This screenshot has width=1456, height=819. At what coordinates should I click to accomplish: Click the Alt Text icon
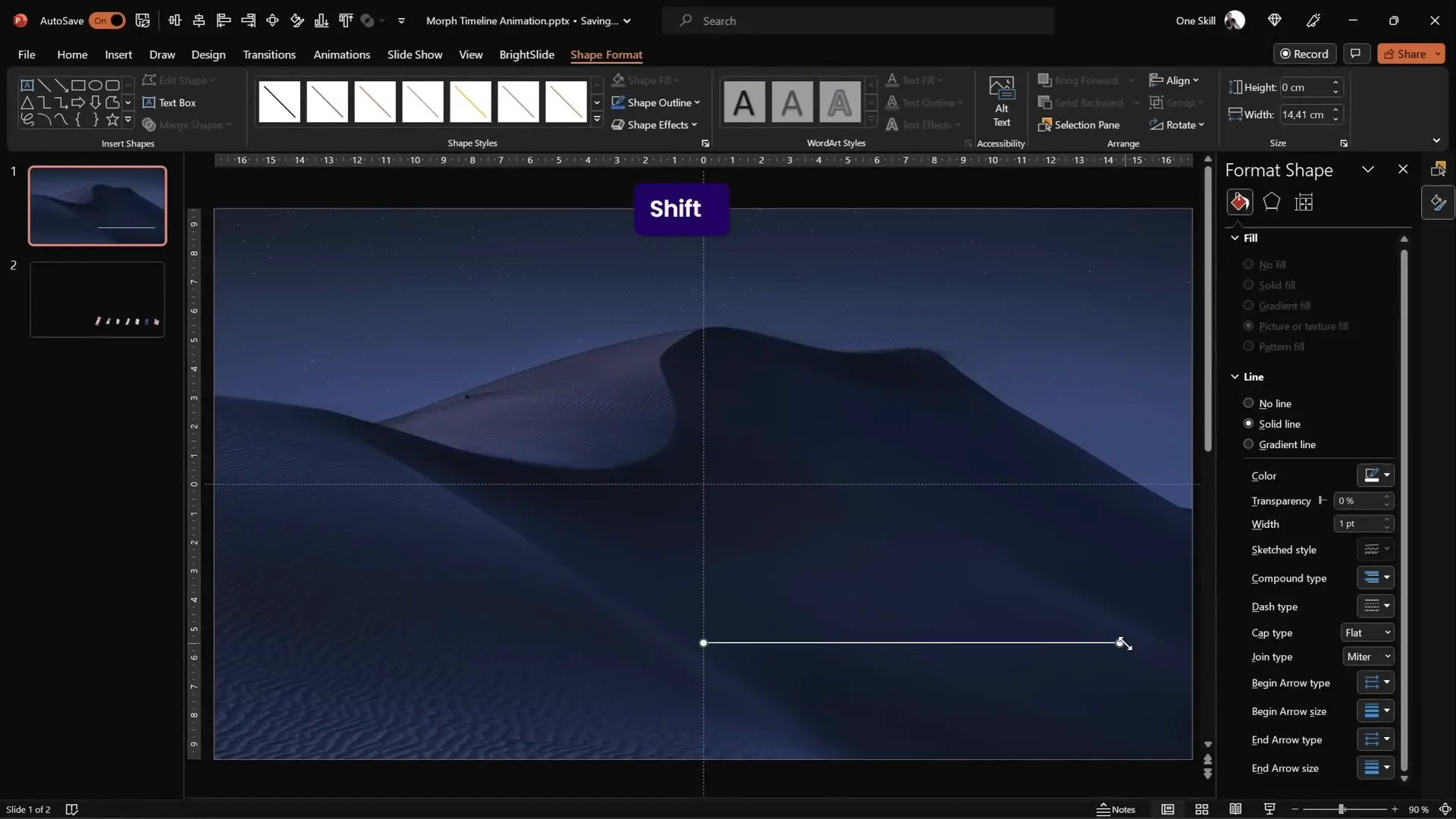(x=1001, y=102)
